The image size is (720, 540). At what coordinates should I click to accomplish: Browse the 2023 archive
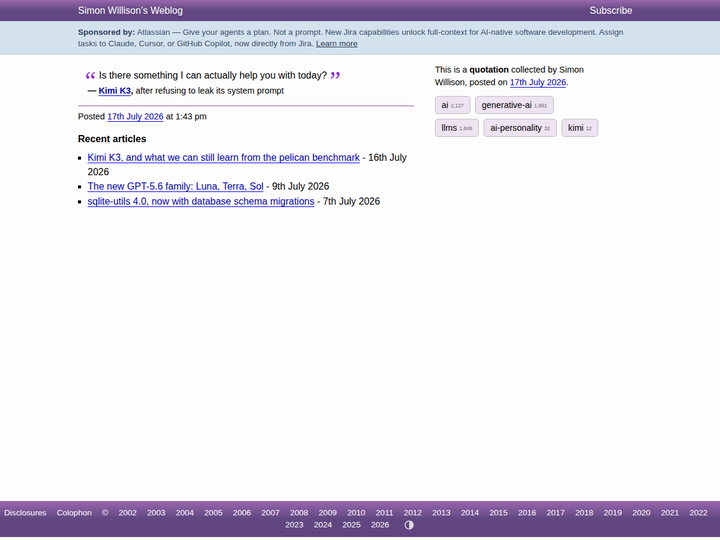coord(294,525)
